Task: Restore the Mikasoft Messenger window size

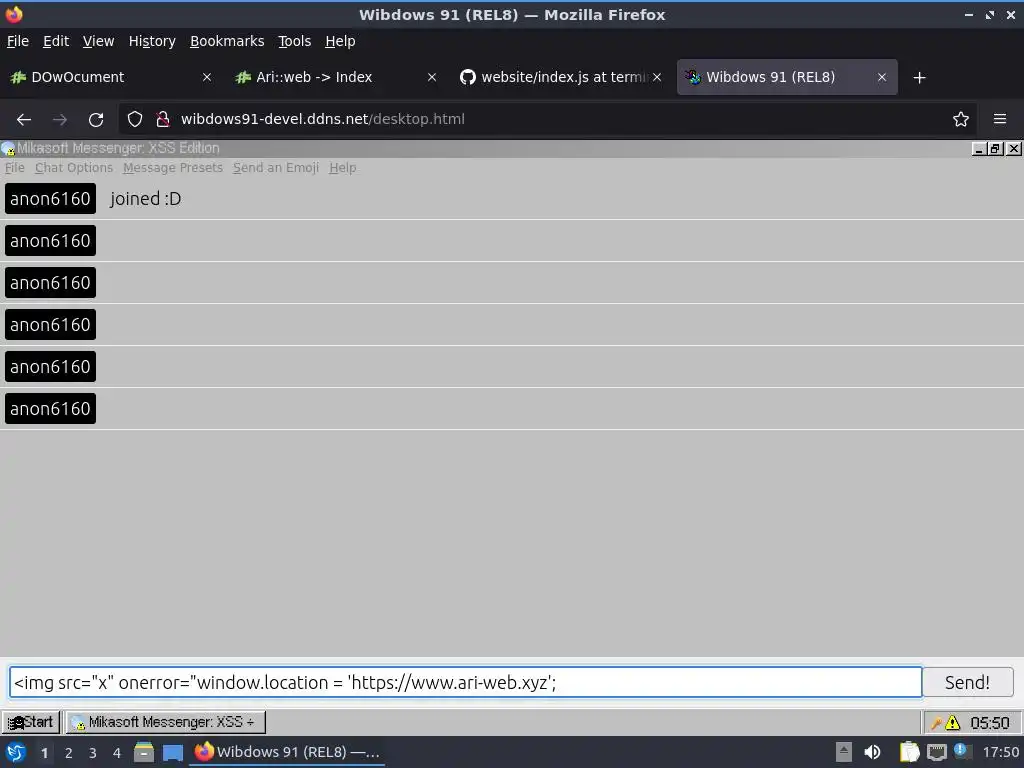Action: [x=995, y=149]
